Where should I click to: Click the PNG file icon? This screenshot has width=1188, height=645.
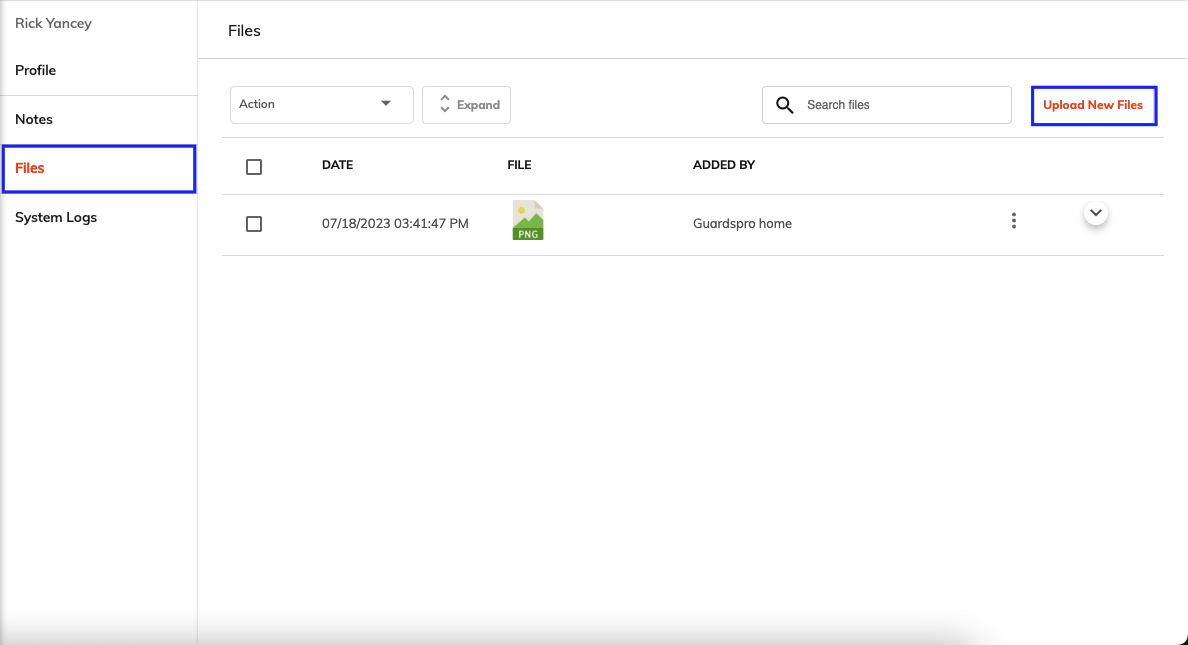click(x=528, y=221)
